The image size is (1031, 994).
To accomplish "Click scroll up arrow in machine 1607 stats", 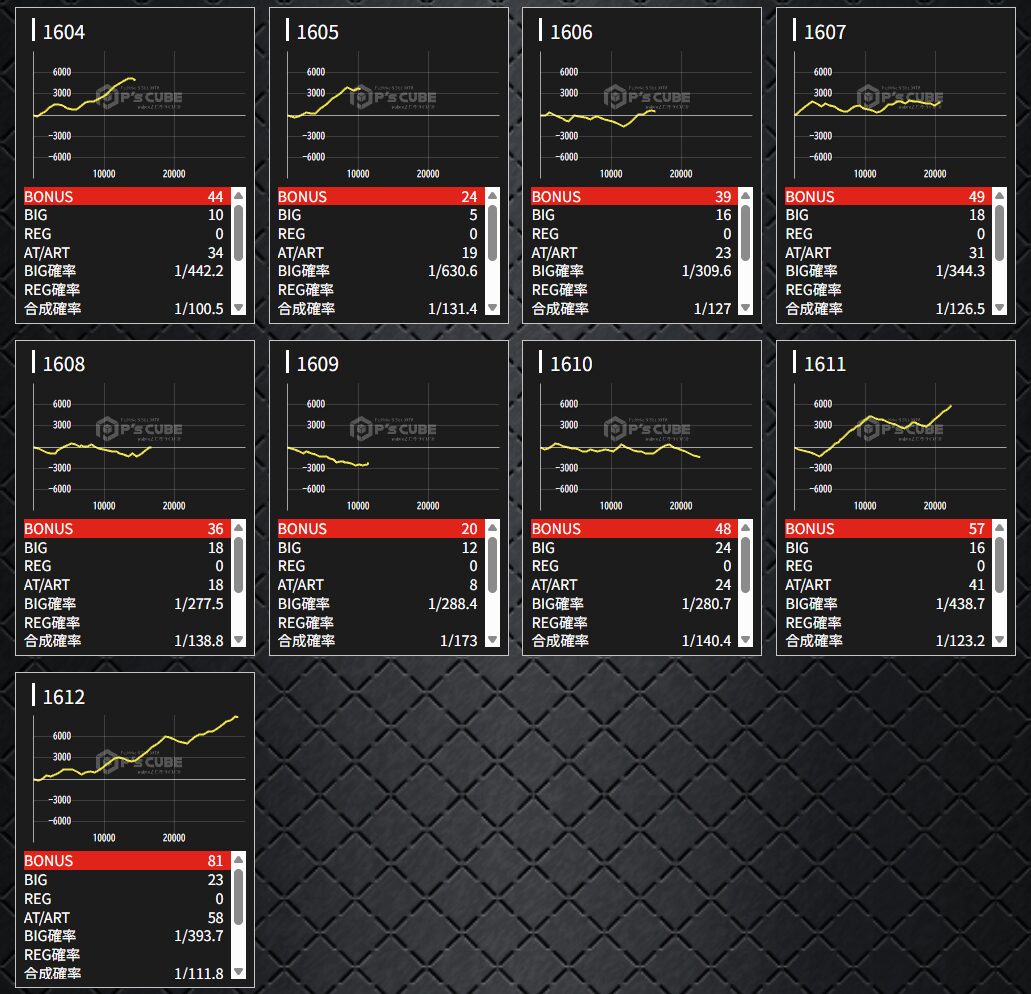I will 999,195.
